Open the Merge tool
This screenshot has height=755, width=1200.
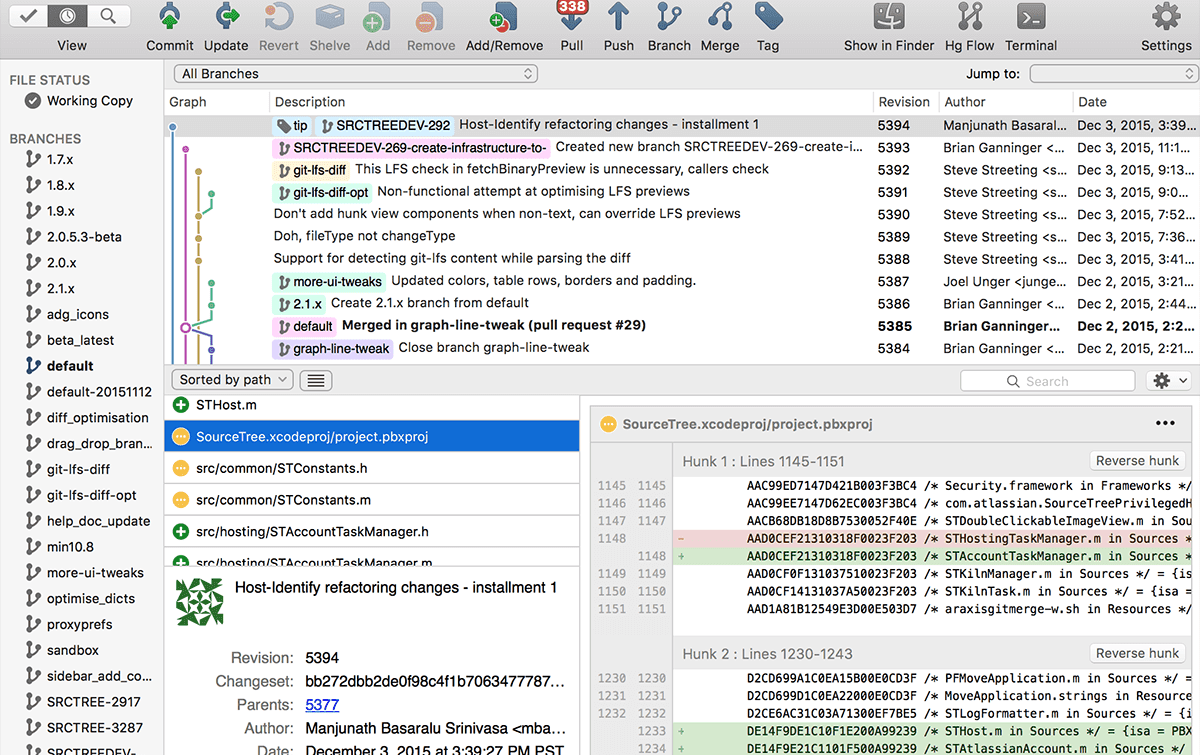[720, 17]
